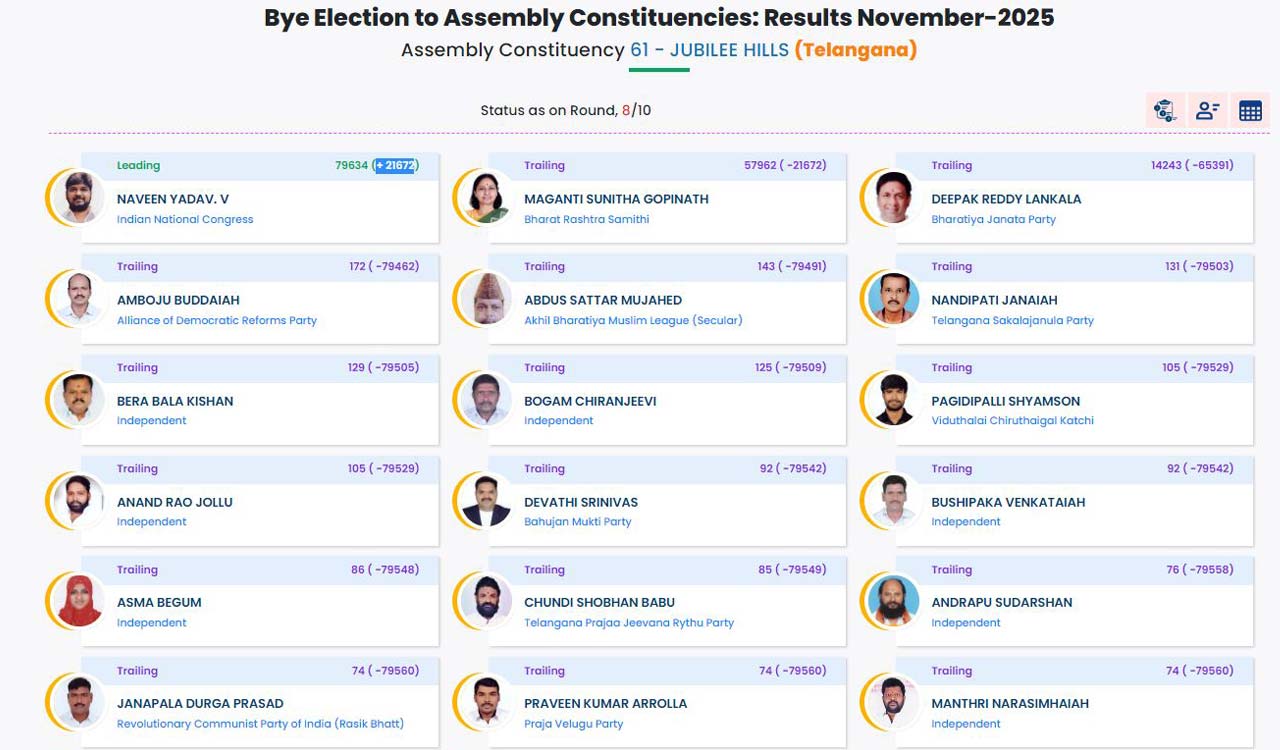Click the Trailing label on Deepak Reddy's card
This screenshot has width=1280, height=750.
(952, 165)
